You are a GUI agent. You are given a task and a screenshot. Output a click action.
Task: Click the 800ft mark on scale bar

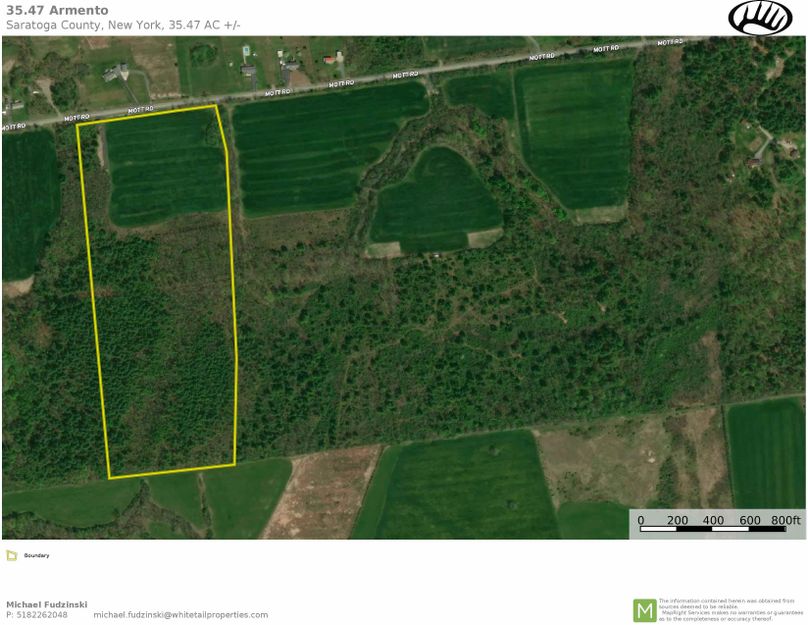785,520
